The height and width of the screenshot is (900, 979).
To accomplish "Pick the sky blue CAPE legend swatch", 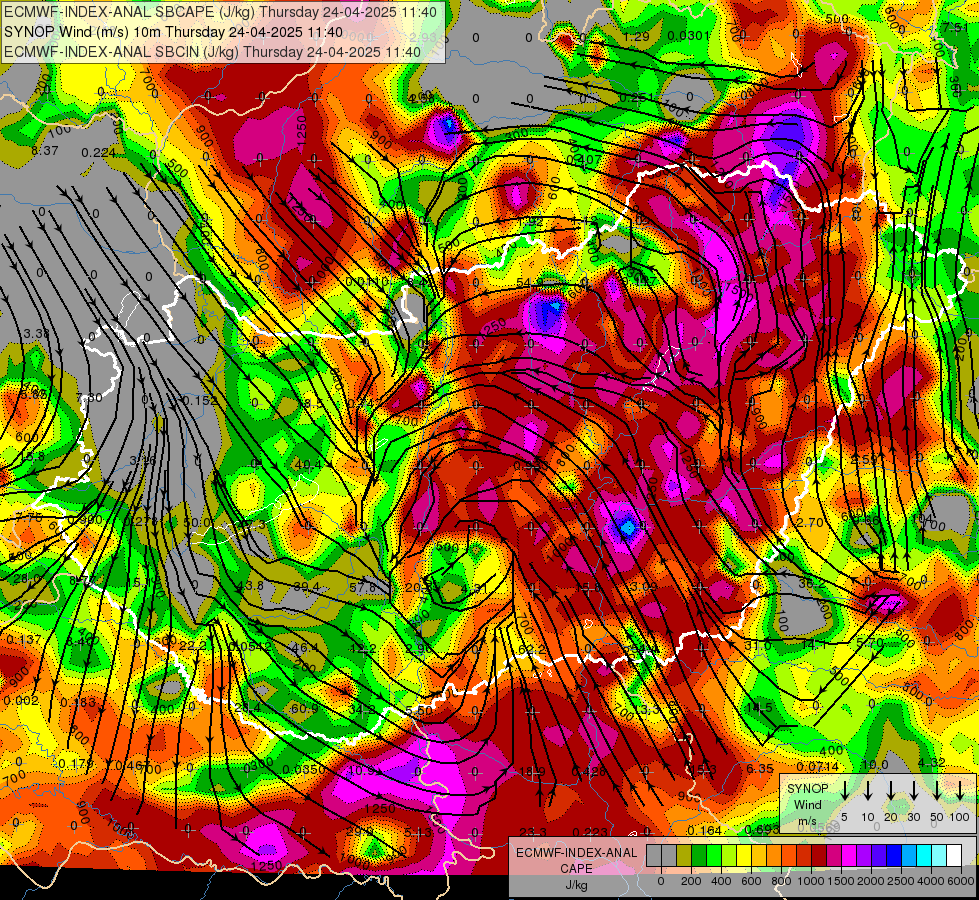I will 908,856.
